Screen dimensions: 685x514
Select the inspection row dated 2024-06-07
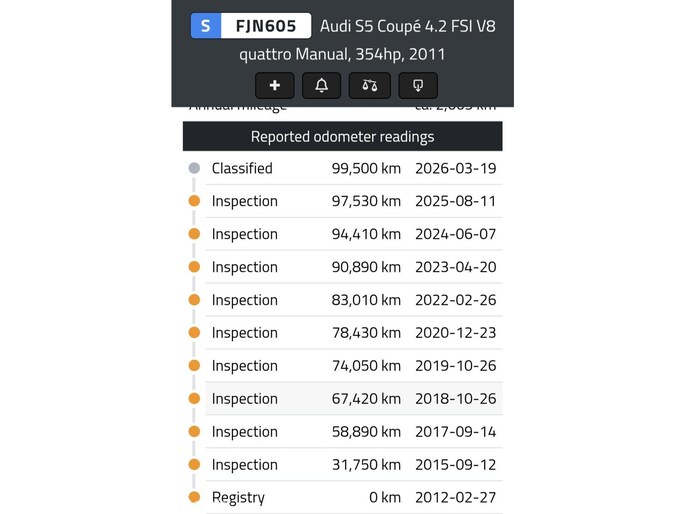point(353,234)
